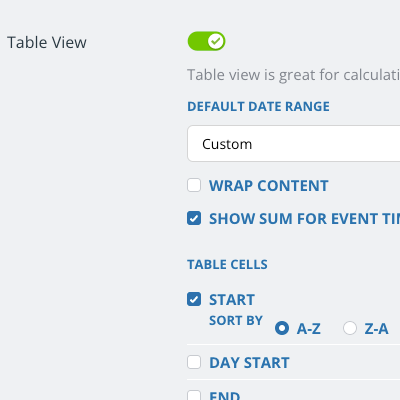The width and height of the screenshot is (400, 400).
Task: Click the Z-A label text
Action: click(x=376, y=329)
